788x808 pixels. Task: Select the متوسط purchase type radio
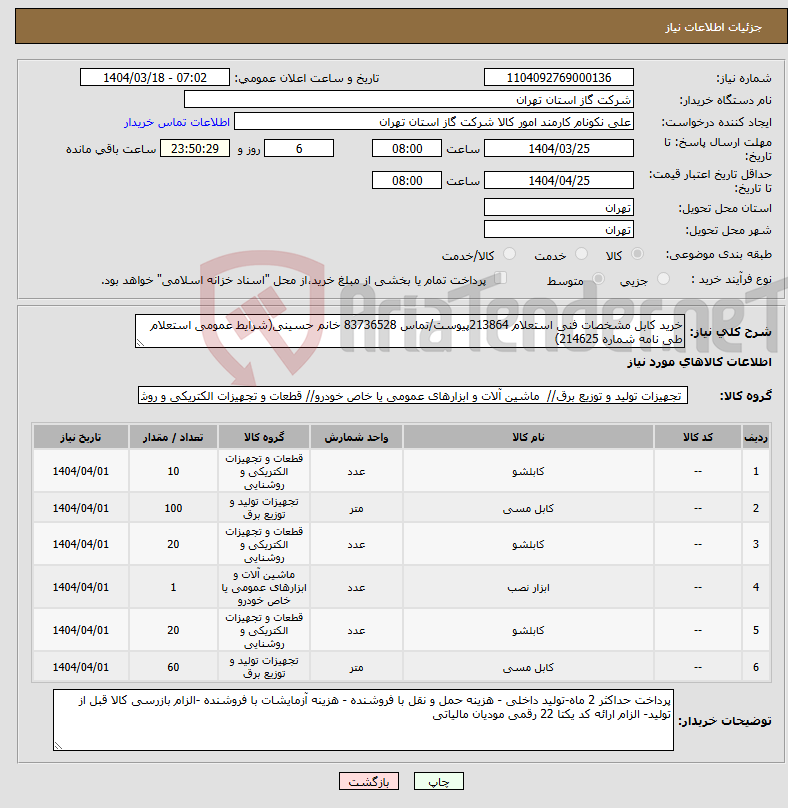tap(598, 279)
